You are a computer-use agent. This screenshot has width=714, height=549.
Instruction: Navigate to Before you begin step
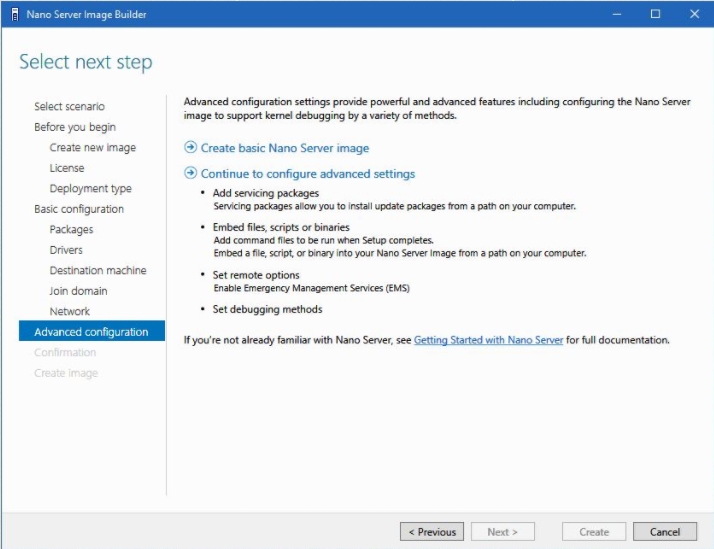[x=75, y=127]
